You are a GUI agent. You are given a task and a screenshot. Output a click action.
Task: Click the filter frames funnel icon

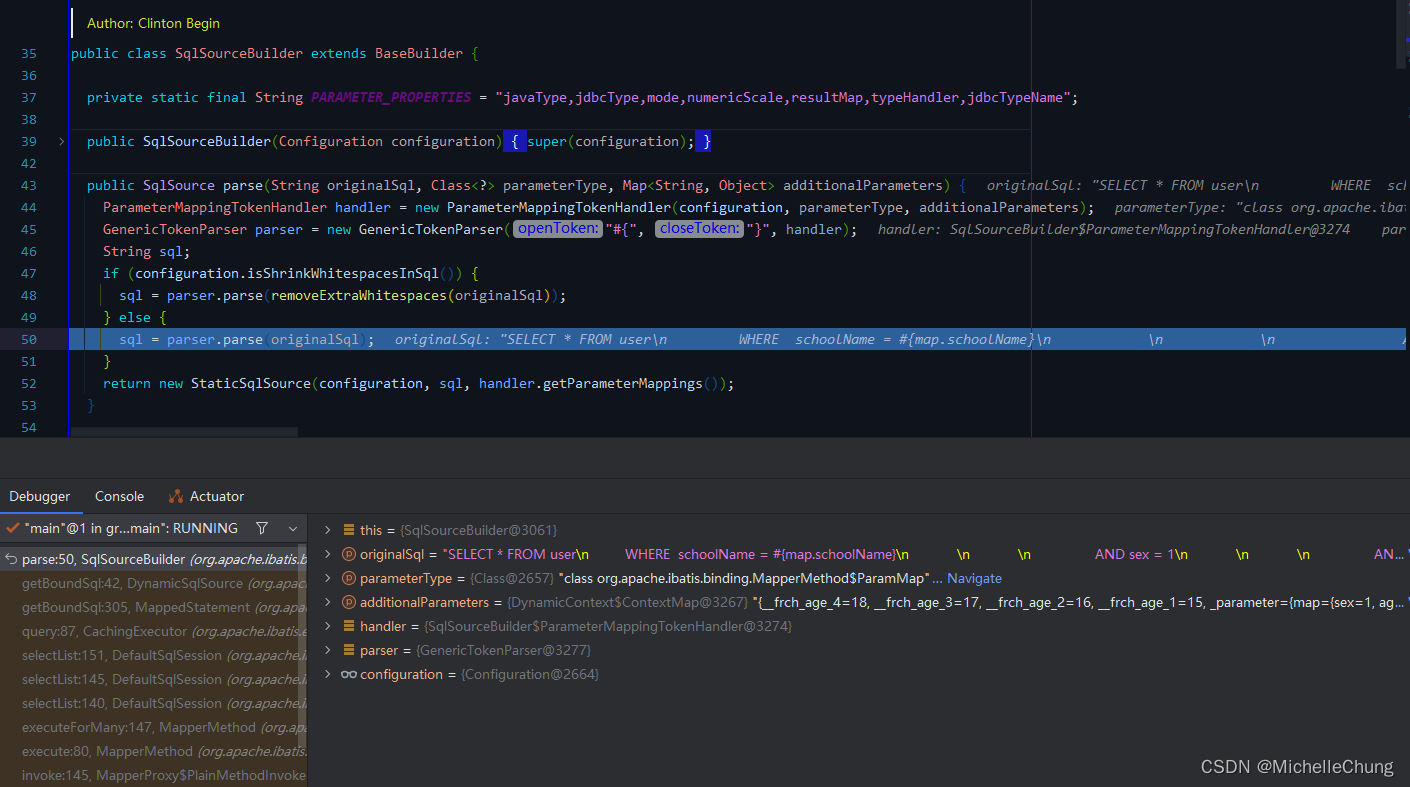[262, 528]
